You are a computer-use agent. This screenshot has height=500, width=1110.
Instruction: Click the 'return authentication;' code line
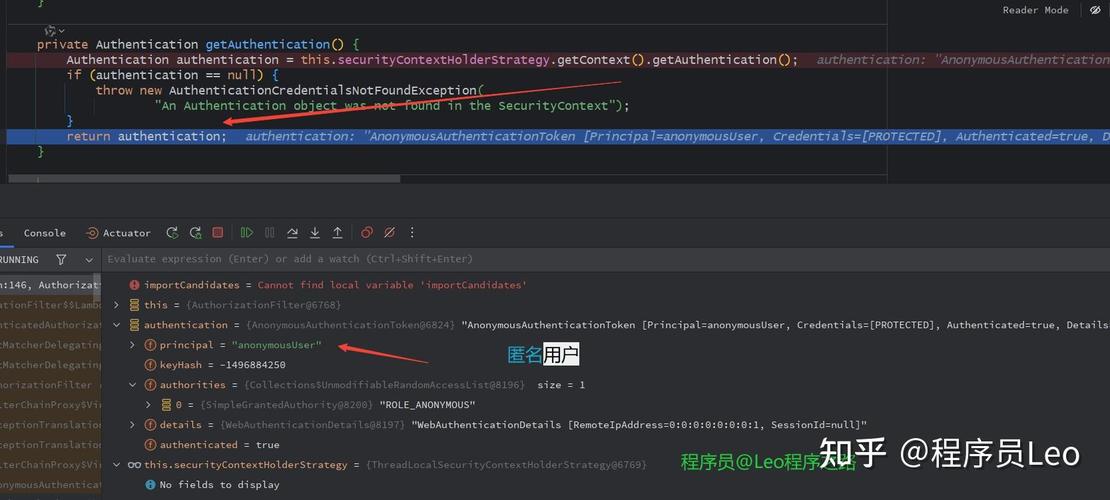pos(145,136)
